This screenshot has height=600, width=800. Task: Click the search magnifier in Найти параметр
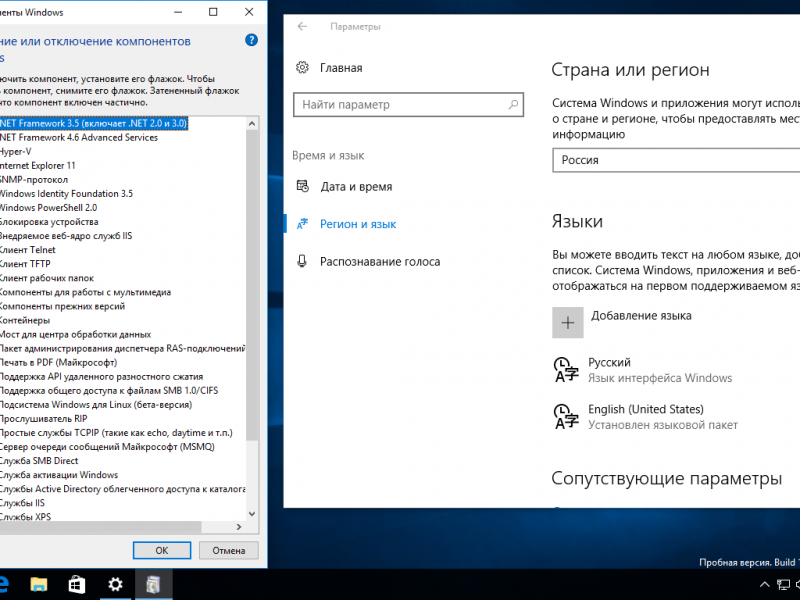pos(513,104)
